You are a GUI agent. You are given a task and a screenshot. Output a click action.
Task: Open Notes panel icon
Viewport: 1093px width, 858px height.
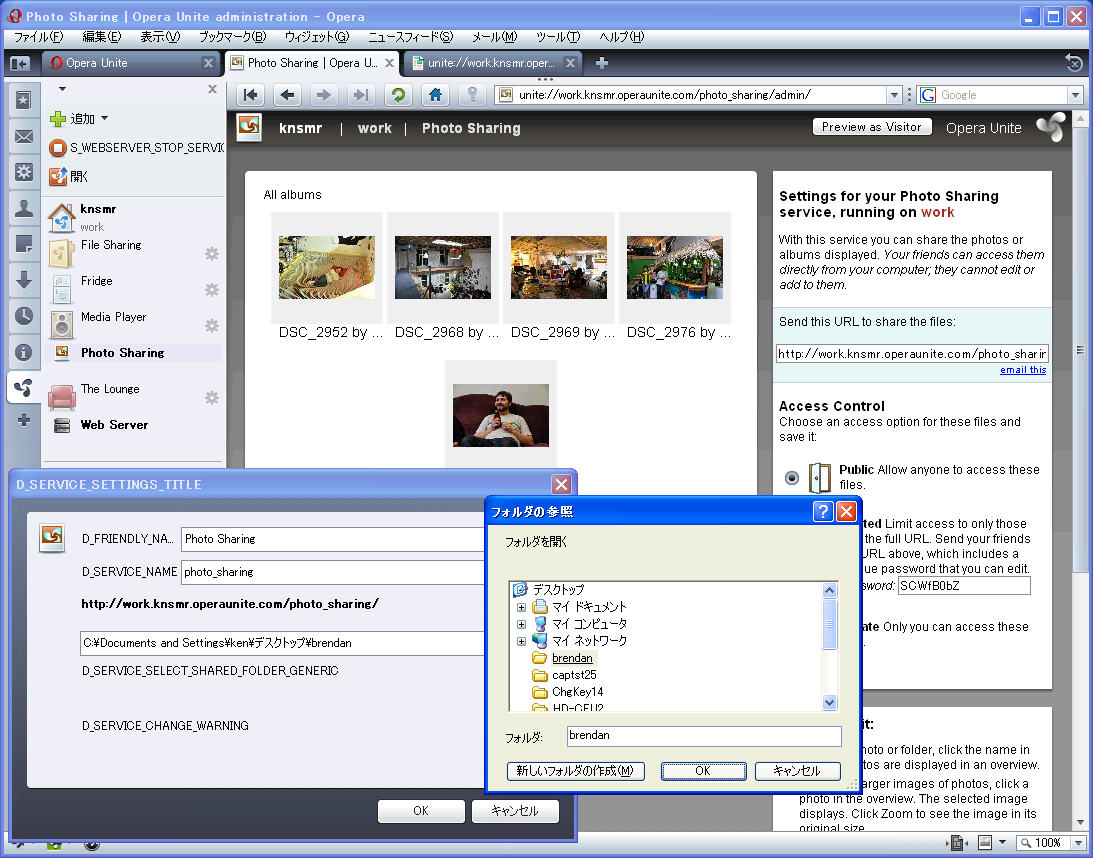point(24,244)
